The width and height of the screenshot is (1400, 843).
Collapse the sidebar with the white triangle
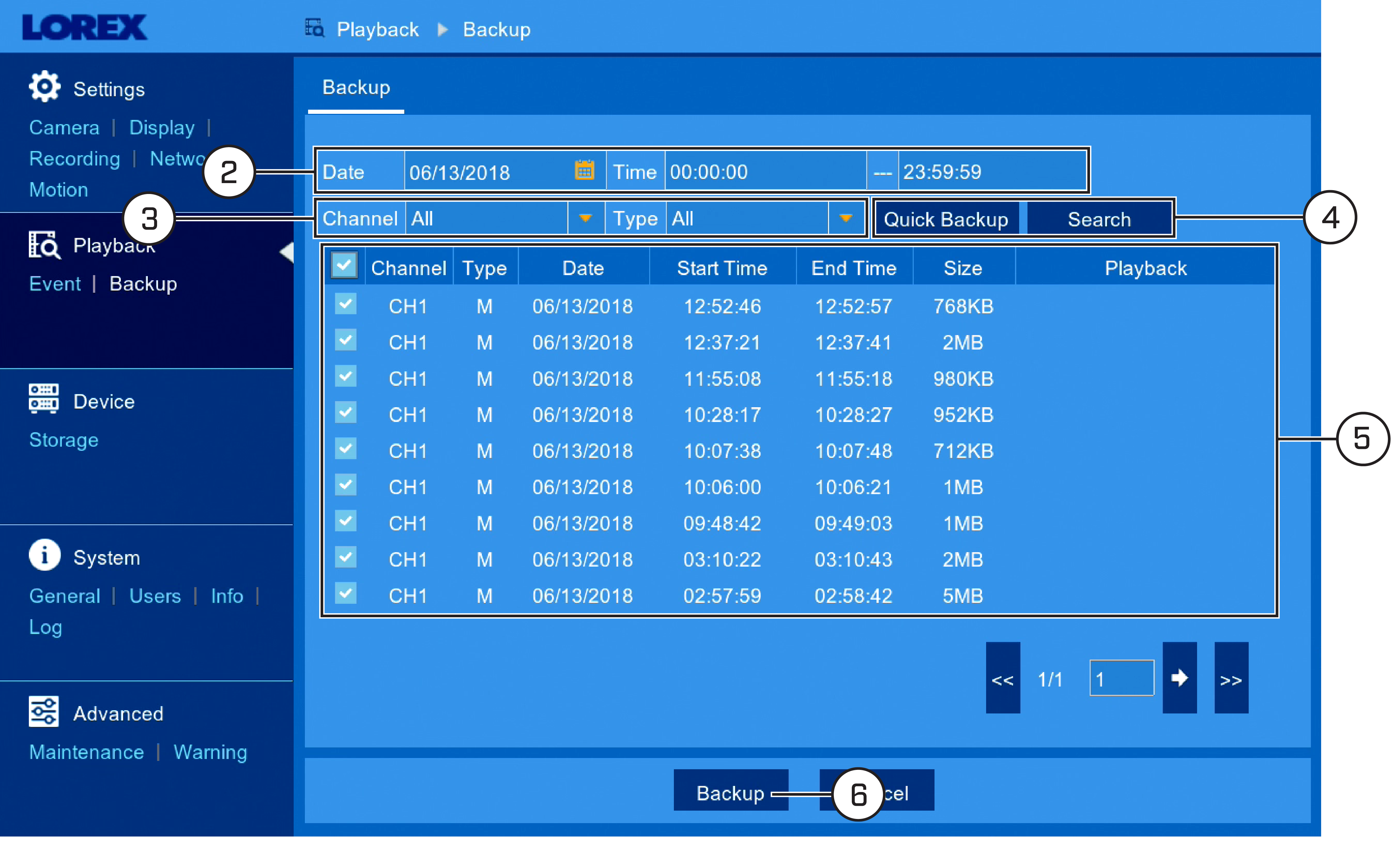tap(287, 252)
